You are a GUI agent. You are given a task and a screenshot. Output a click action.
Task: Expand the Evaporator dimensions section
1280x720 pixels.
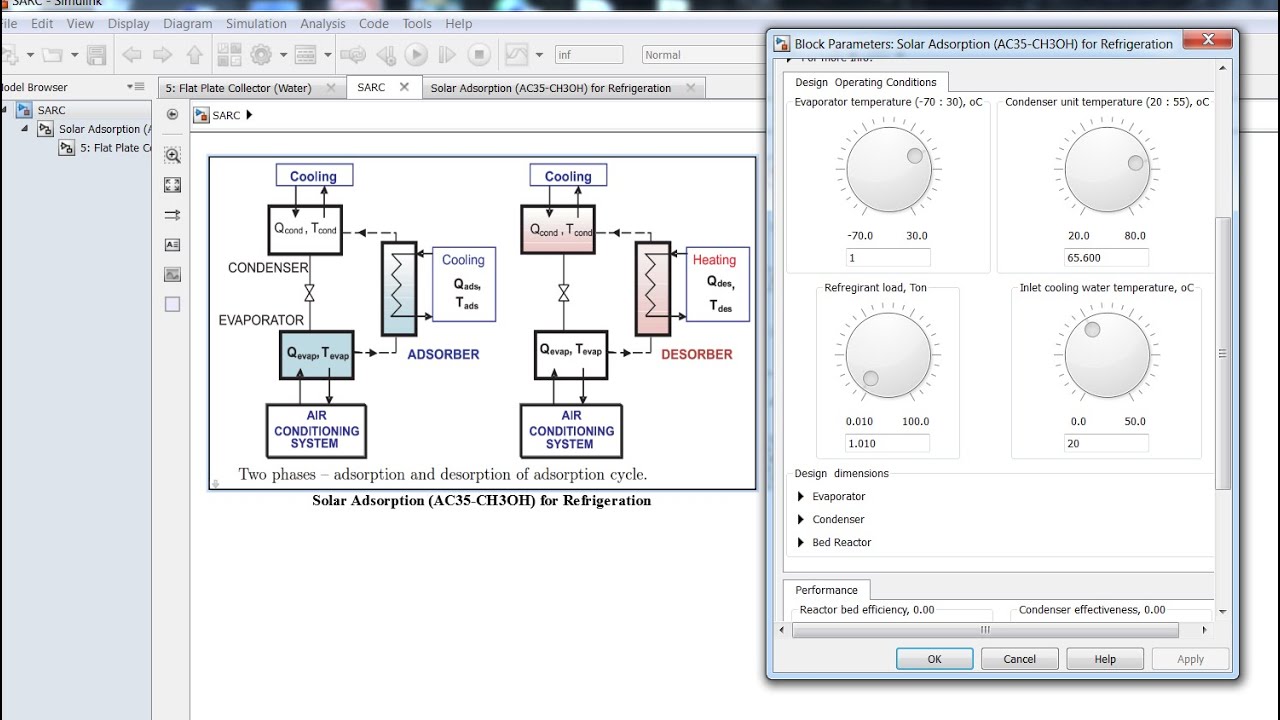click(x=801, y=496)
